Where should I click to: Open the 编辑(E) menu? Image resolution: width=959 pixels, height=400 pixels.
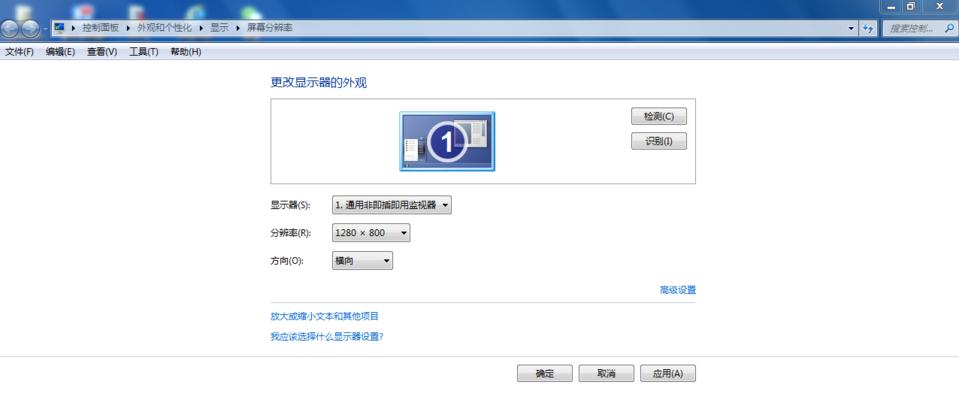click(60, 52)
